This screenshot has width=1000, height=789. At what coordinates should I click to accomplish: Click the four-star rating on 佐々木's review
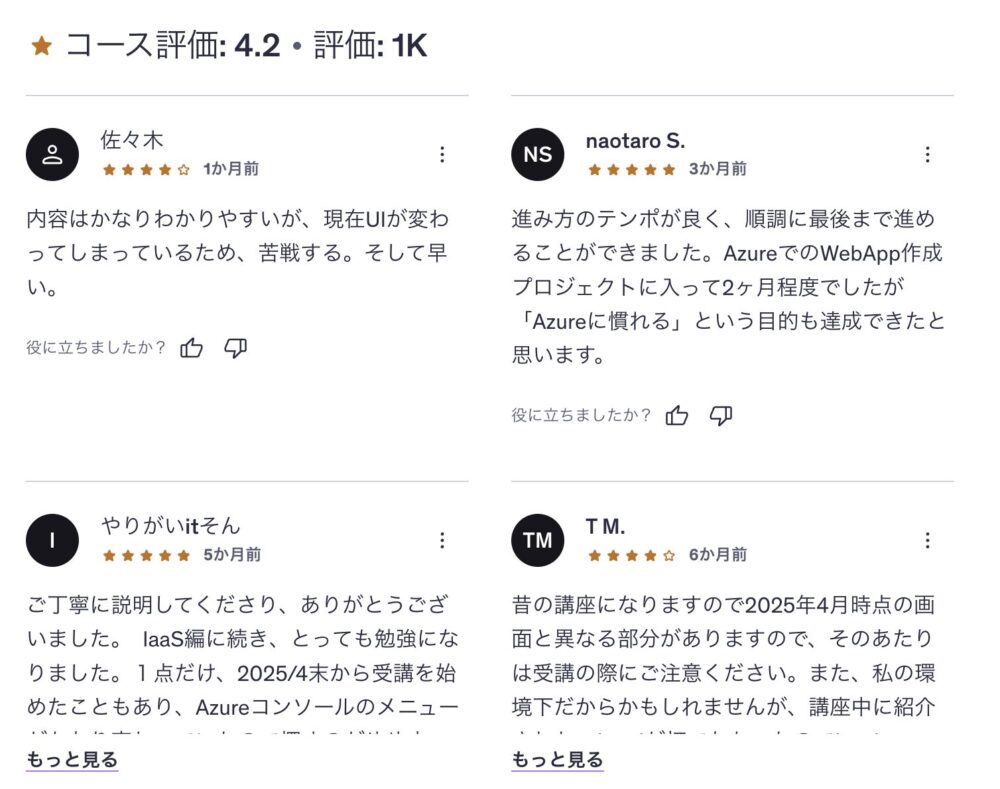[x=146, y=169]
